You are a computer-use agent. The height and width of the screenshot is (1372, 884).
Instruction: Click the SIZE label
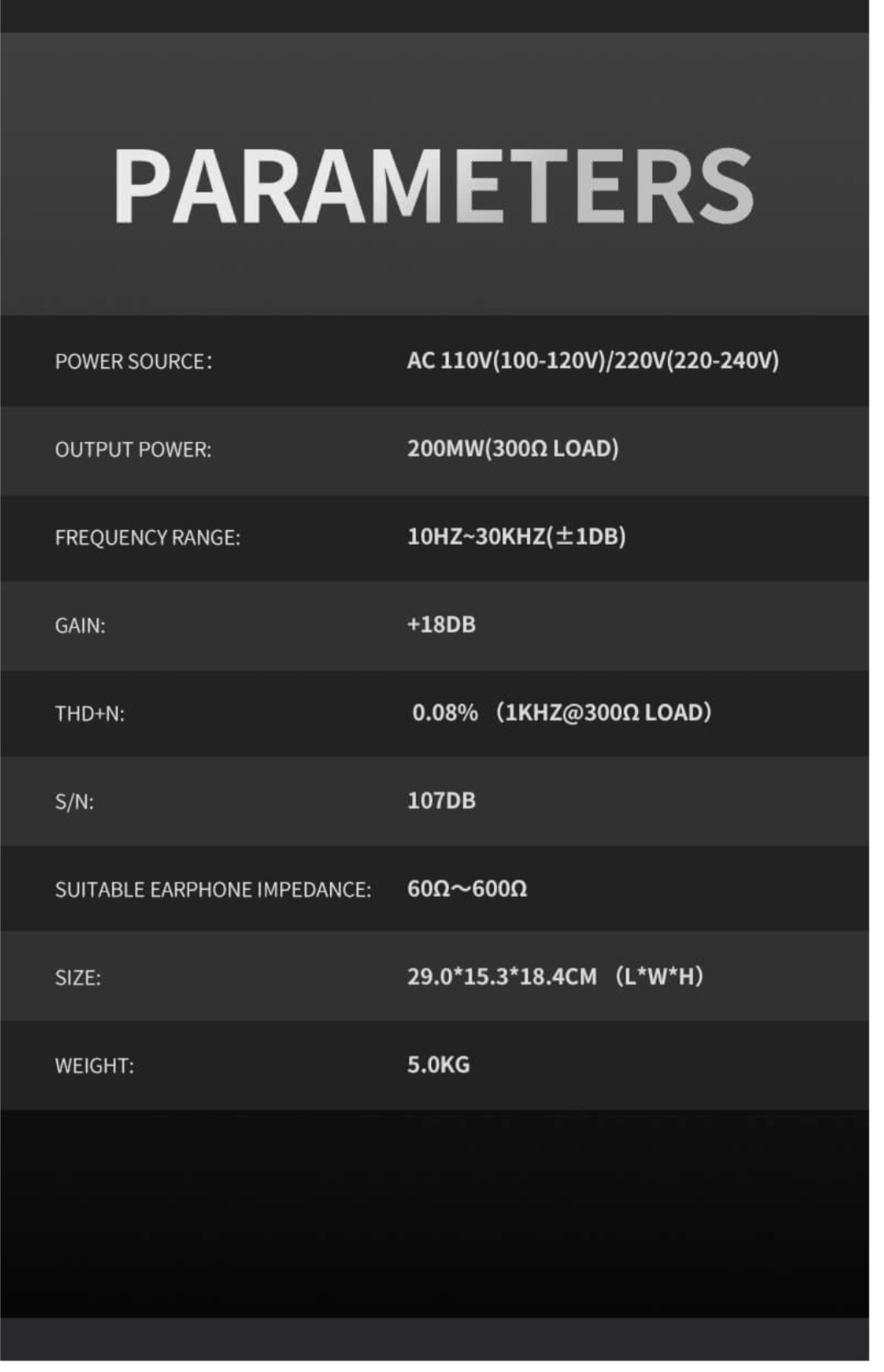coord(78,978)
